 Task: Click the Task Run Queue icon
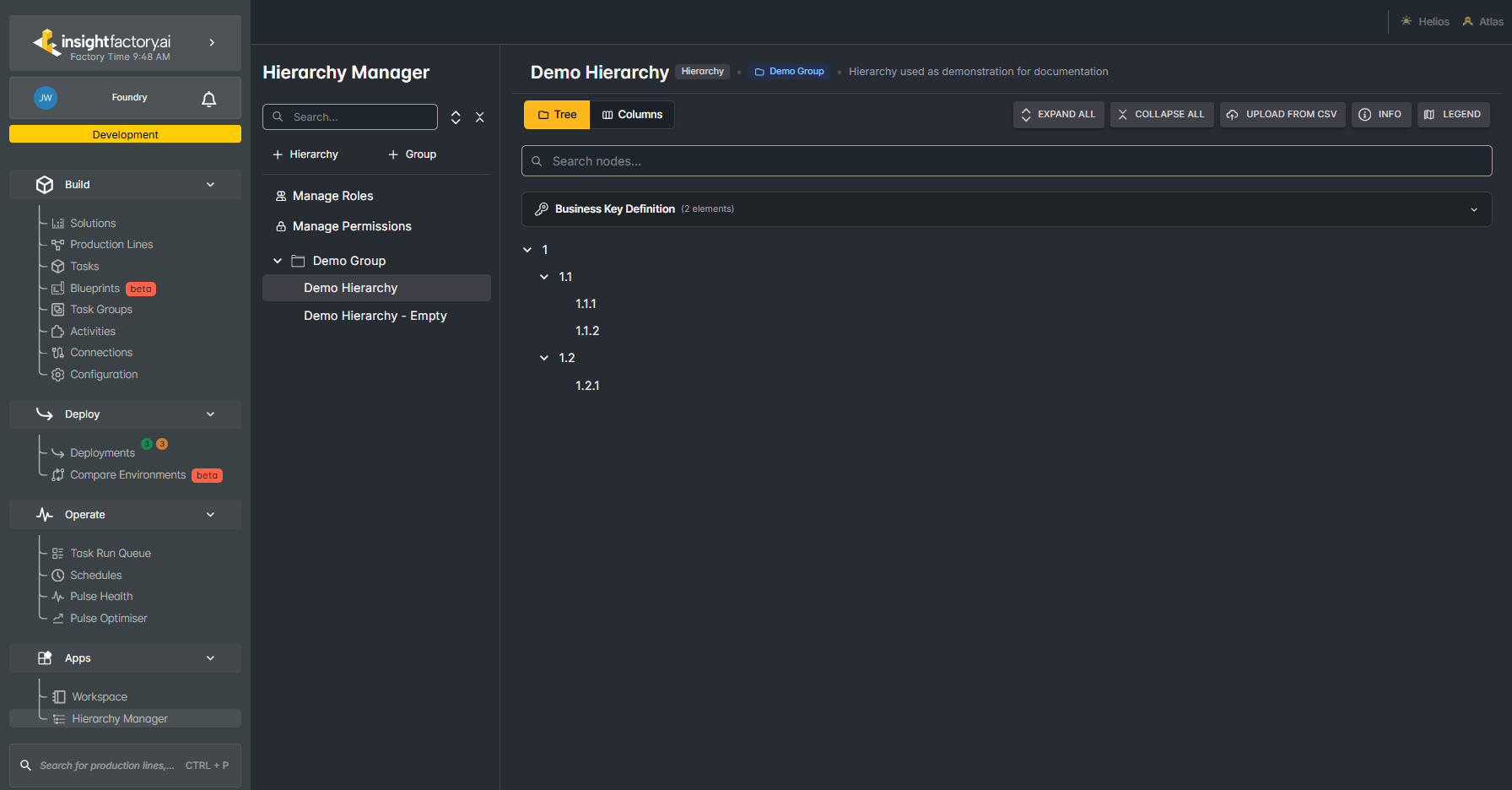tap(57, 554)
